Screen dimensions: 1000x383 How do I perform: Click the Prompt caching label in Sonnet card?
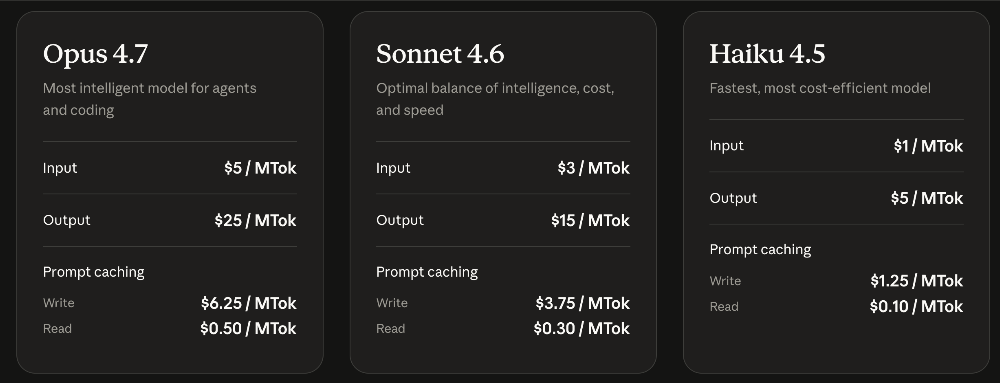coord(427,272)
